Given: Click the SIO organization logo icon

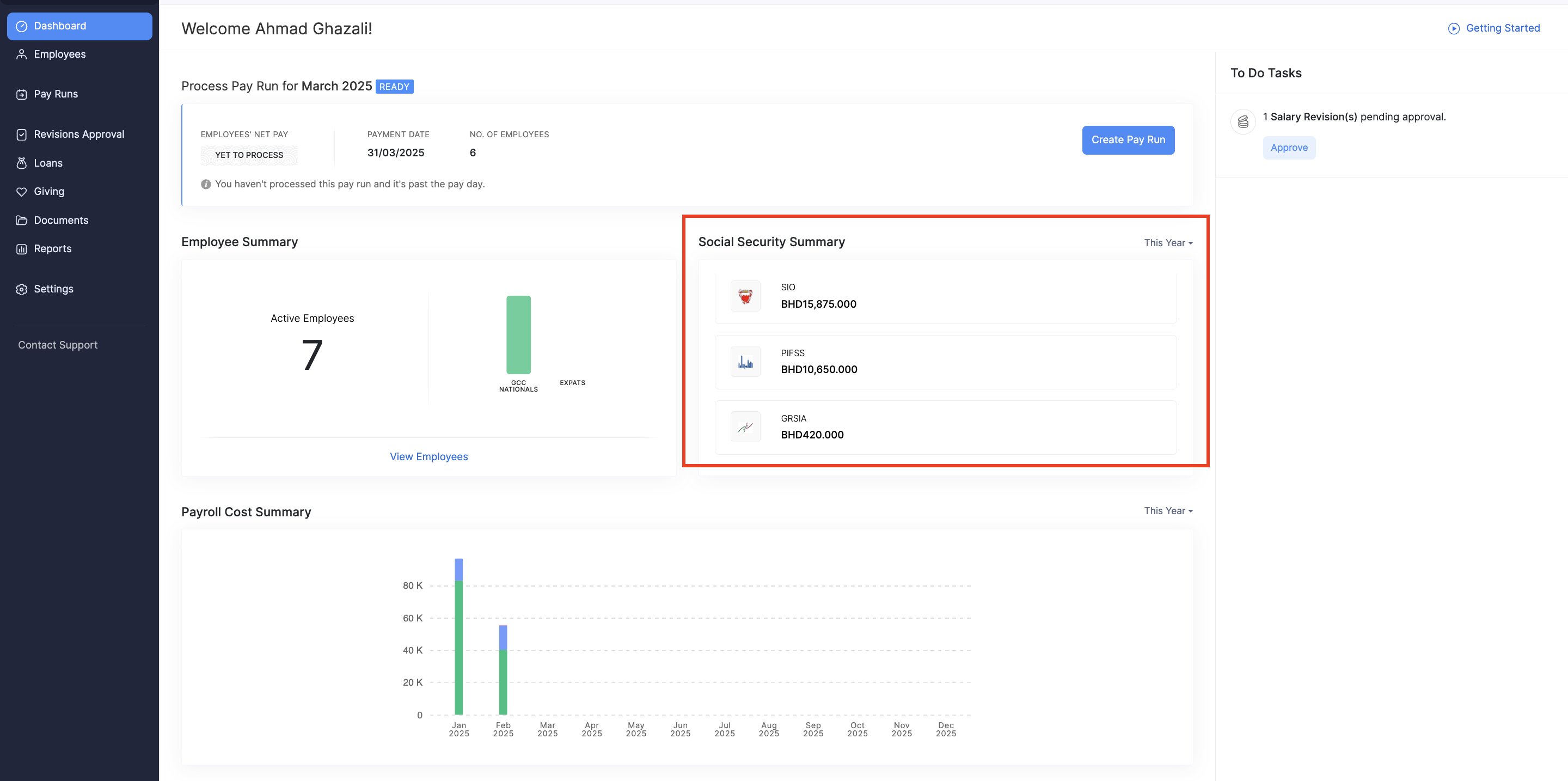Looking at the screenshot, I should [x=745, y=296].
